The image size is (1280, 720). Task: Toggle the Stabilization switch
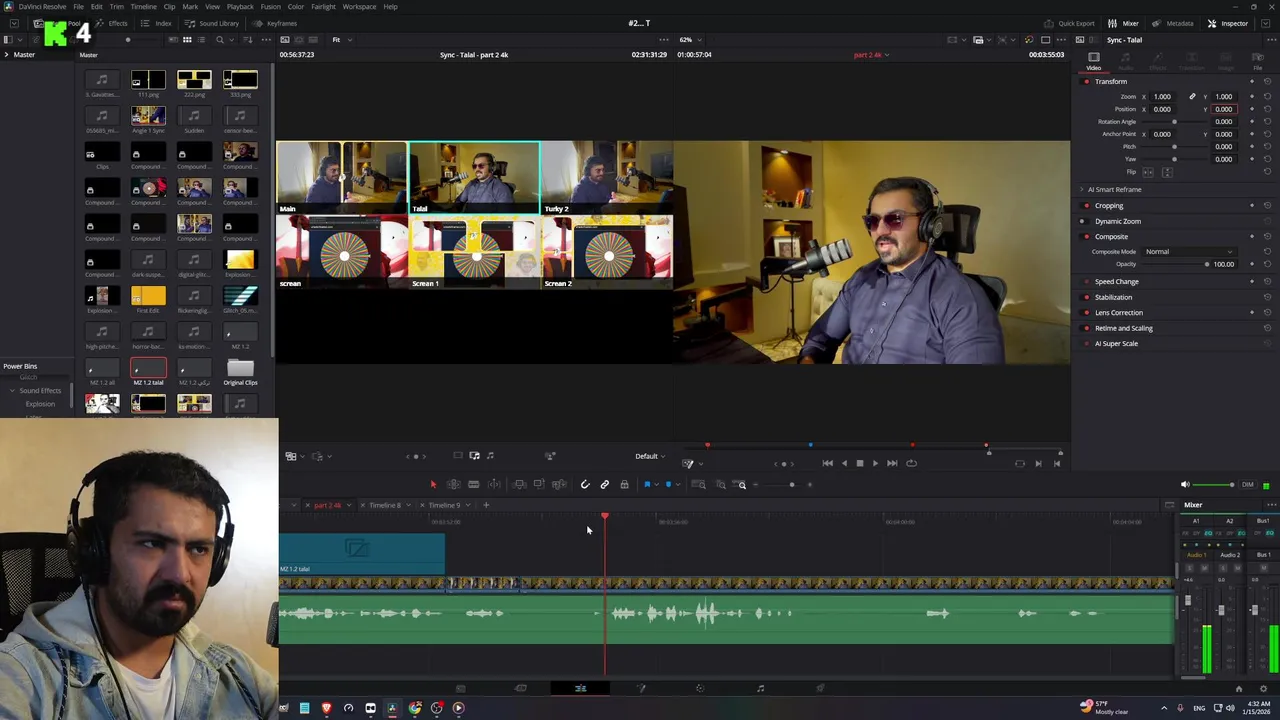(1085, 297)
